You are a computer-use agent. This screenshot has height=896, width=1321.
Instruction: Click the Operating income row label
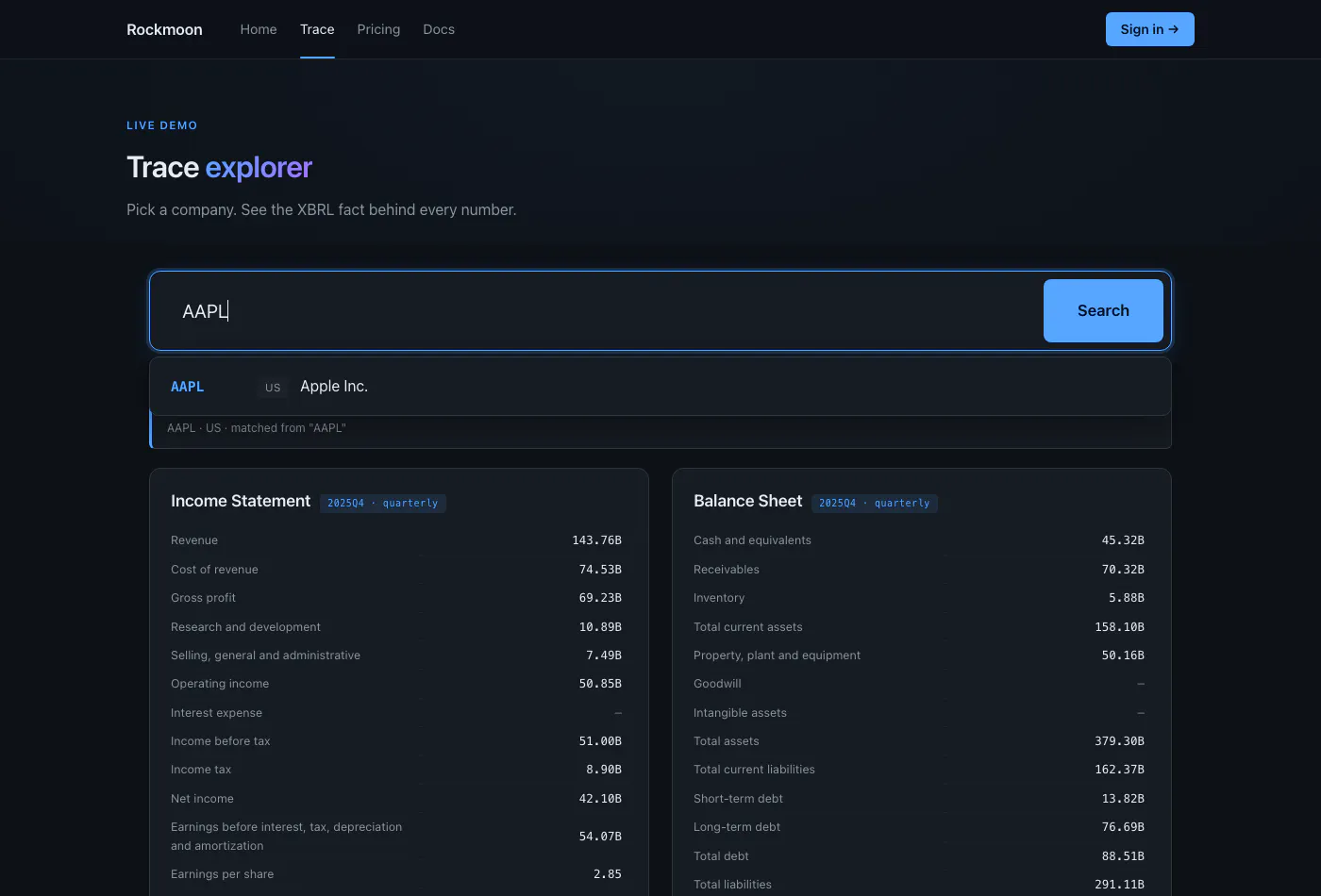click(x=220, y=684)
